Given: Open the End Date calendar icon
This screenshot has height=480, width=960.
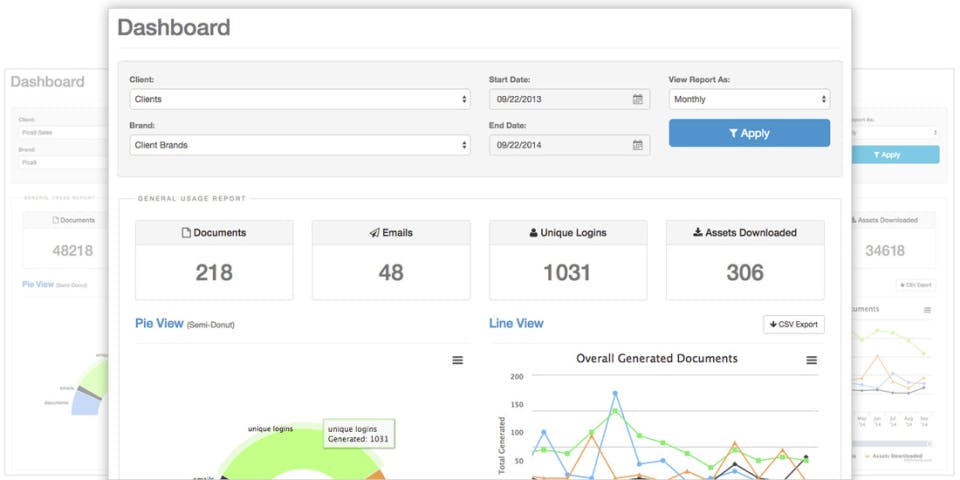Looking at the screenshot, I should pos(637,145).
